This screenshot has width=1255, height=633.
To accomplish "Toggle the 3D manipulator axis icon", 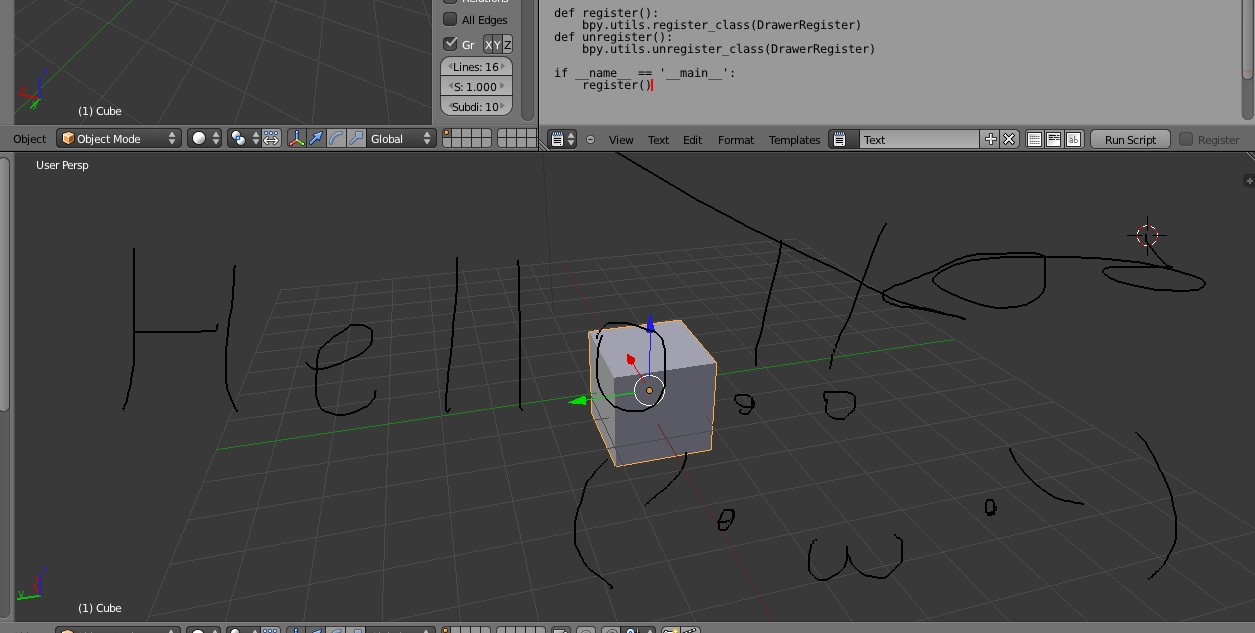I will tap(297, 139).
